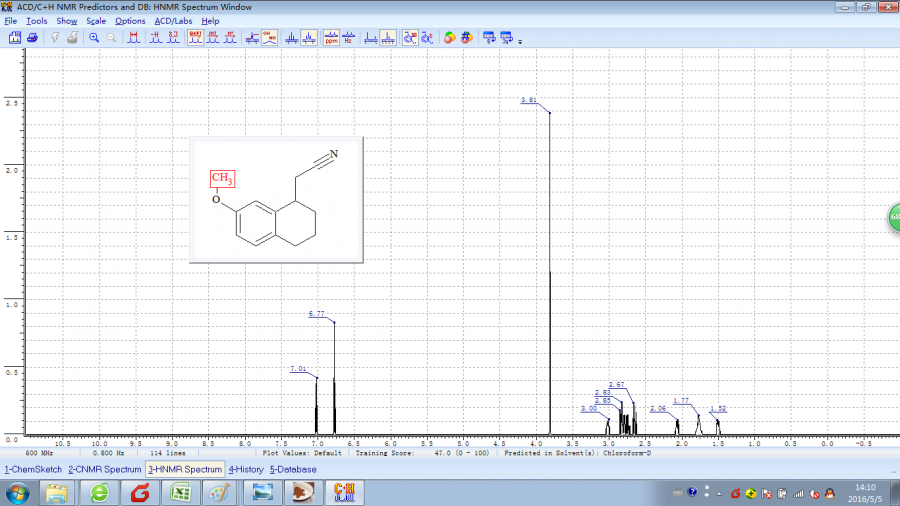Screen dimensions: 900x506
Task: Click the 6.77 peak label
Action: [x=316, y=314]
